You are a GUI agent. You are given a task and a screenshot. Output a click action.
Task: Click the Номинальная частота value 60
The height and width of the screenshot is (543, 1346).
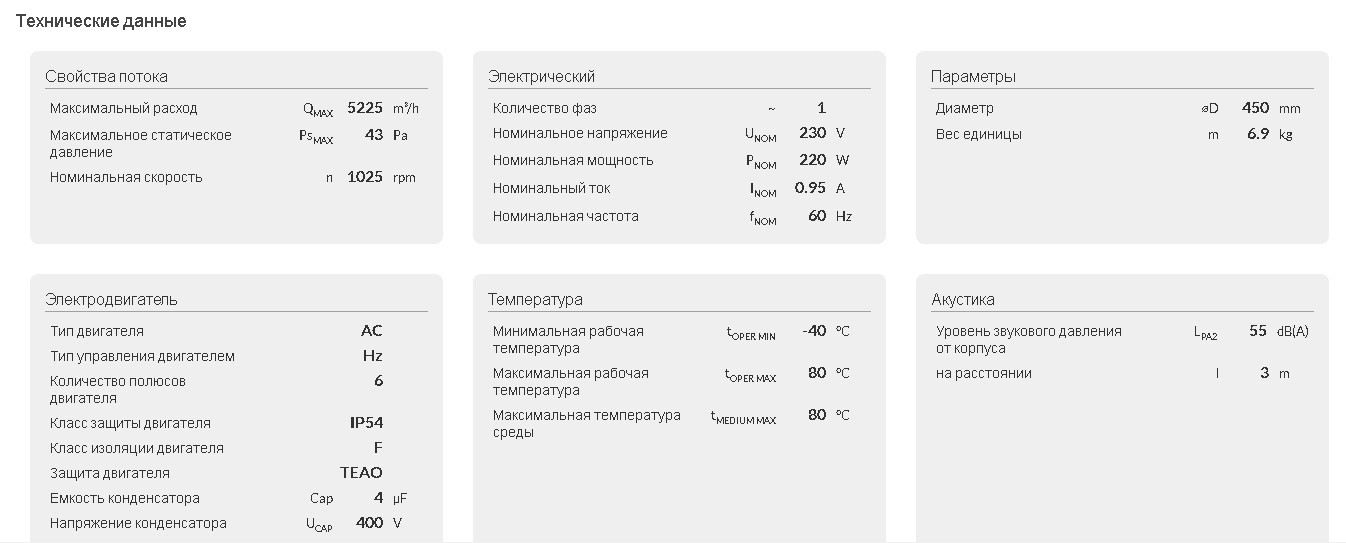click(x=817, y=216)
